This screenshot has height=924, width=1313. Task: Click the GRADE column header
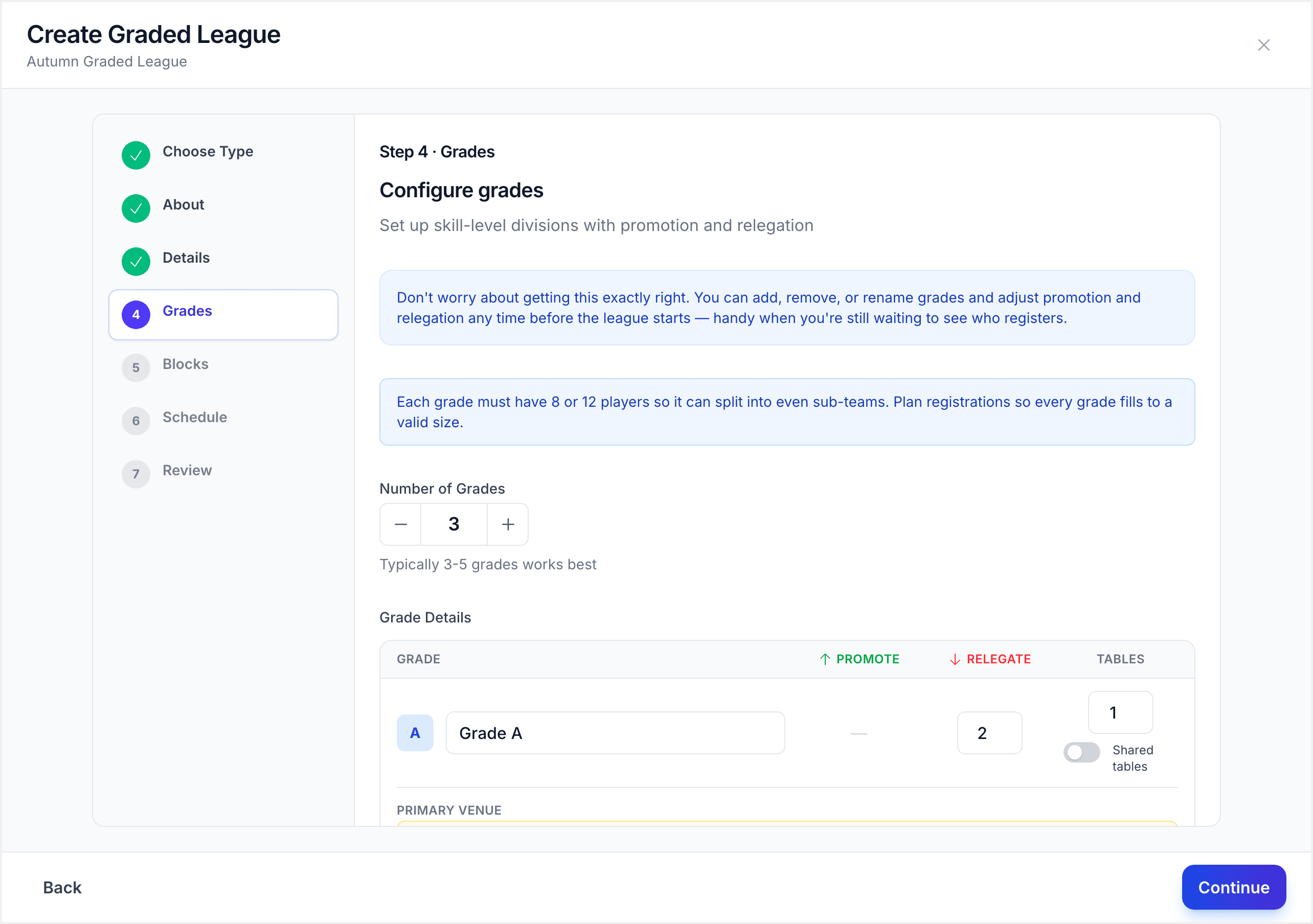point(419,659)
